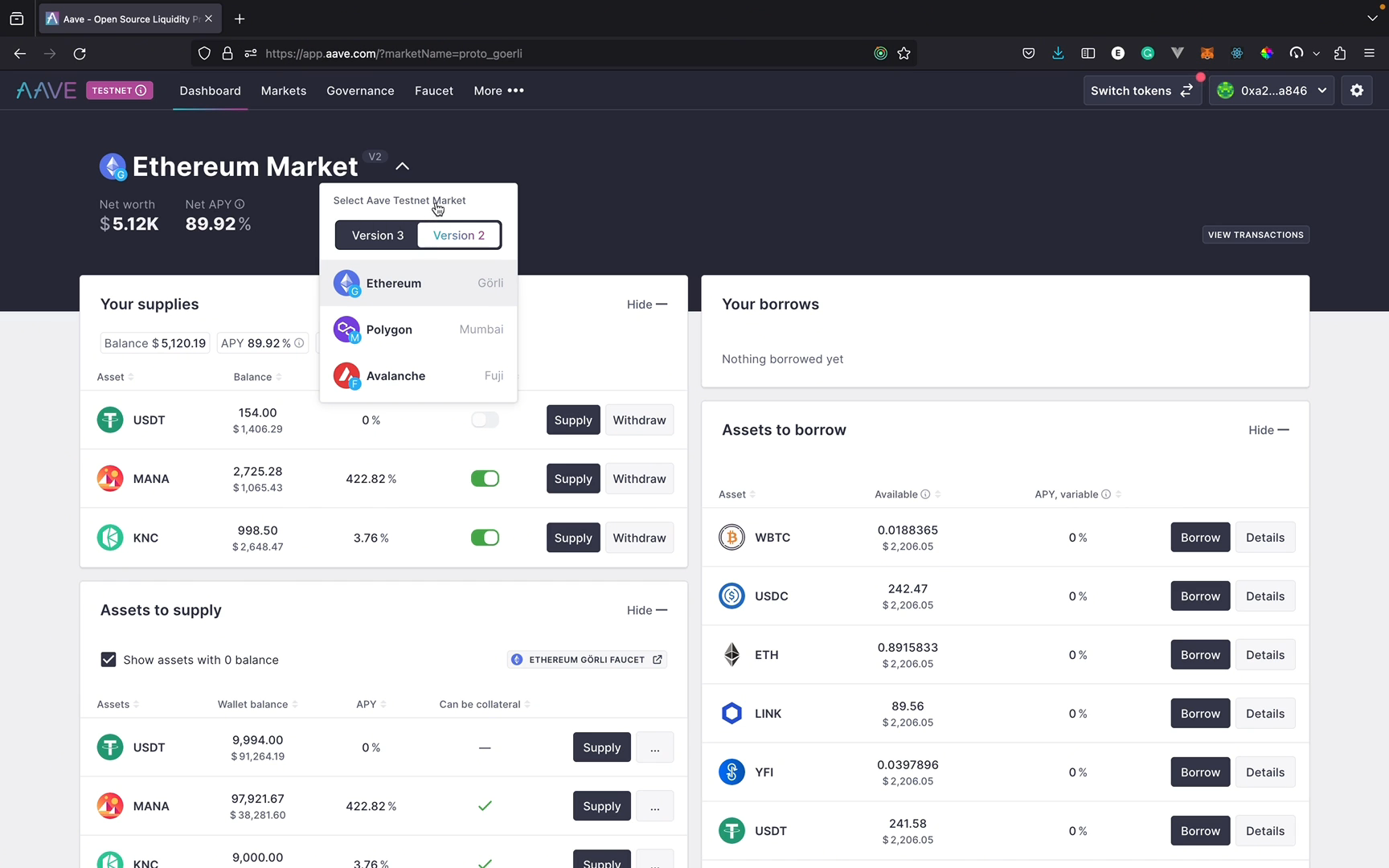Disable KNC collateral switch
The height and width of the screenshot is (868, 1389).
[x=485, y=538]
